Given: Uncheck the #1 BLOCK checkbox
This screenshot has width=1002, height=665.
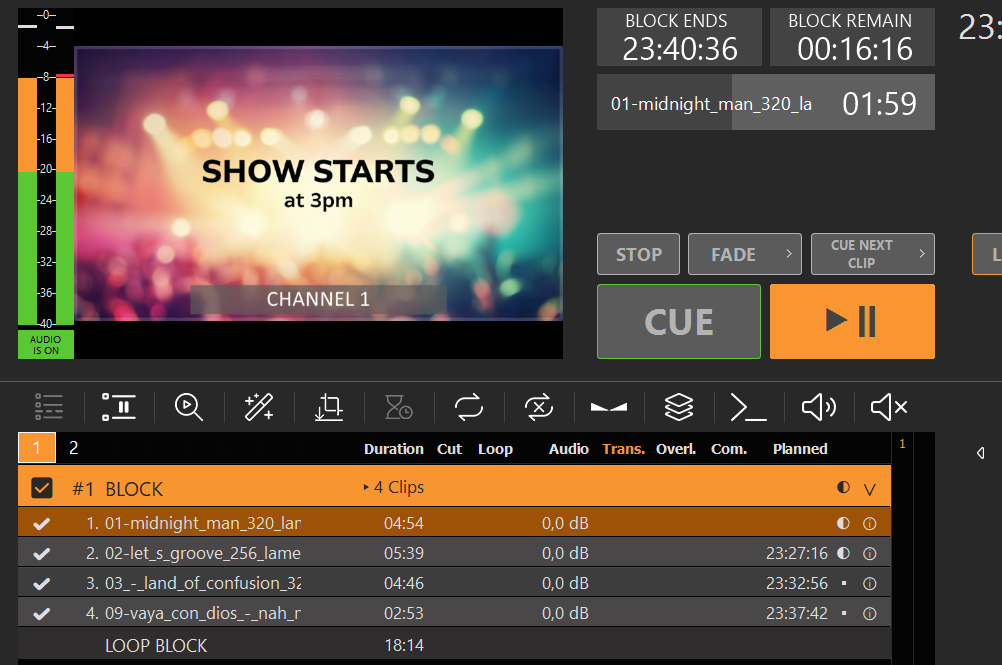Looking at the screenshot, I should (x=42, y=488).
